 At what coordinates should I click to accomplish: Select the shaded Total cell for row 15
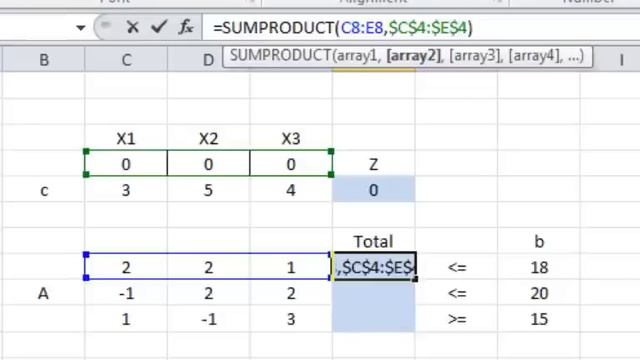click(373, 318)
